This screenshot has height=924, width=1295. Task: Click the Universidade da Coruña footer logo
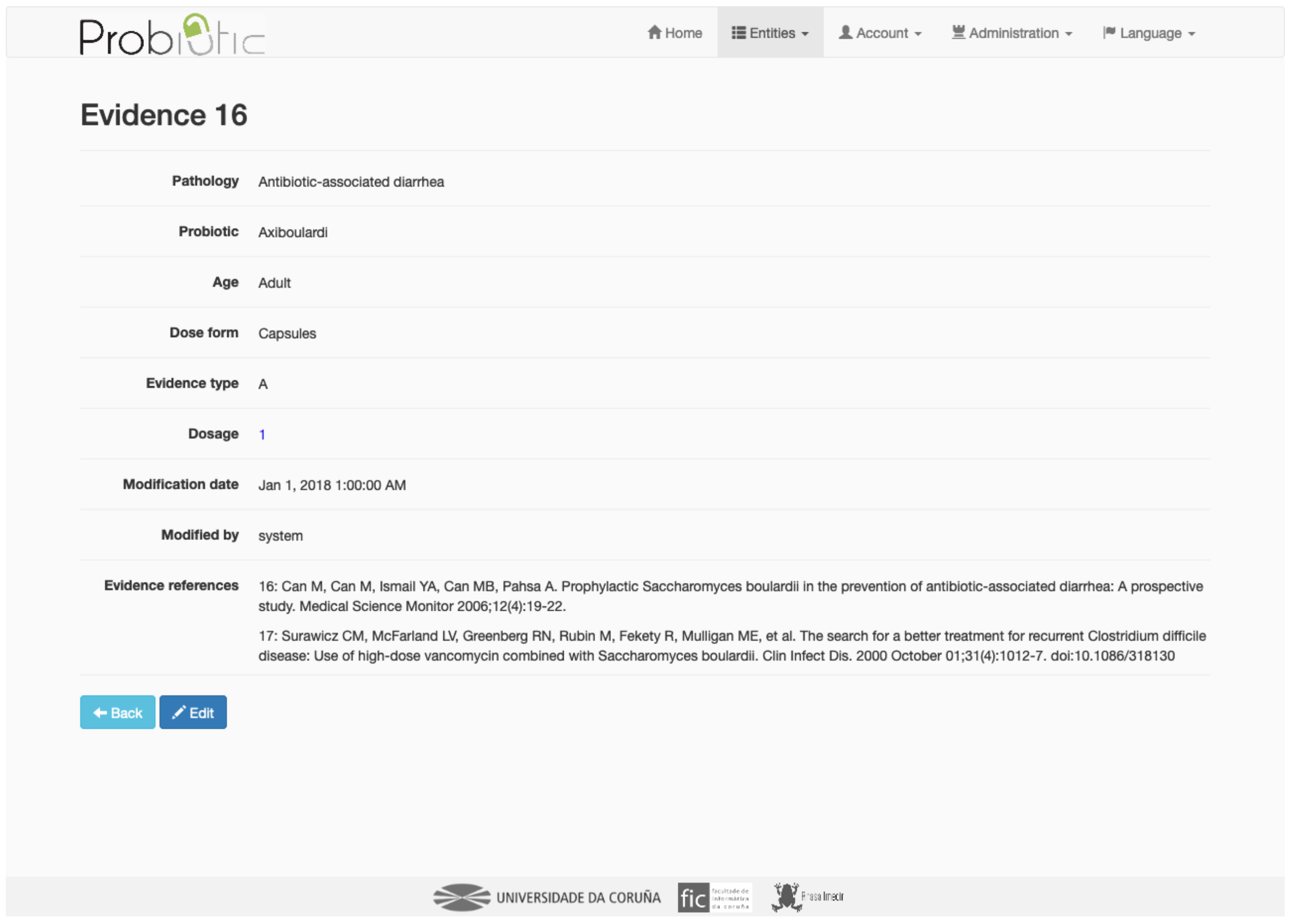[x=547, y=897]
